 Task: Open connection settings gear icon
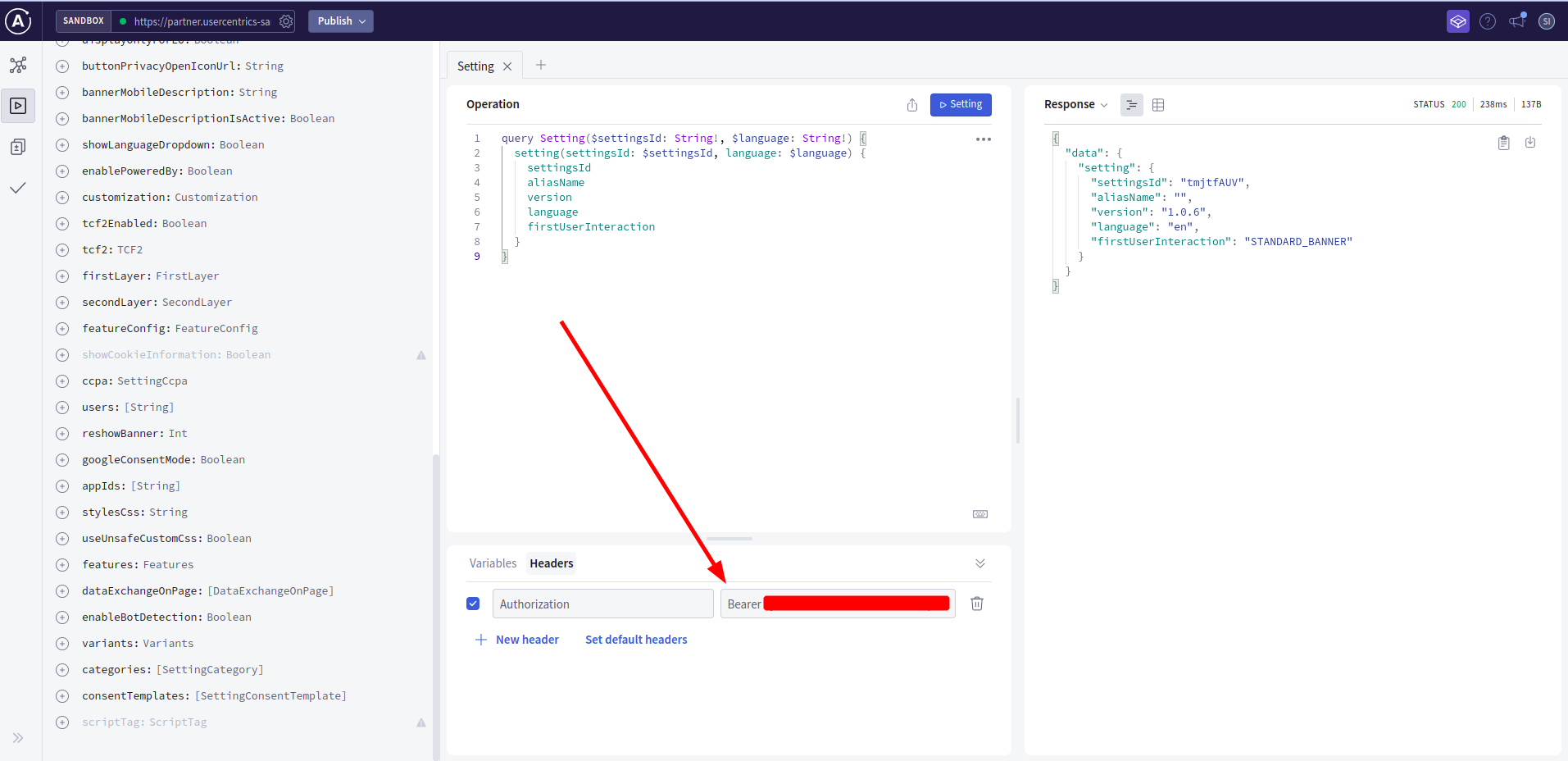[286, 21]
